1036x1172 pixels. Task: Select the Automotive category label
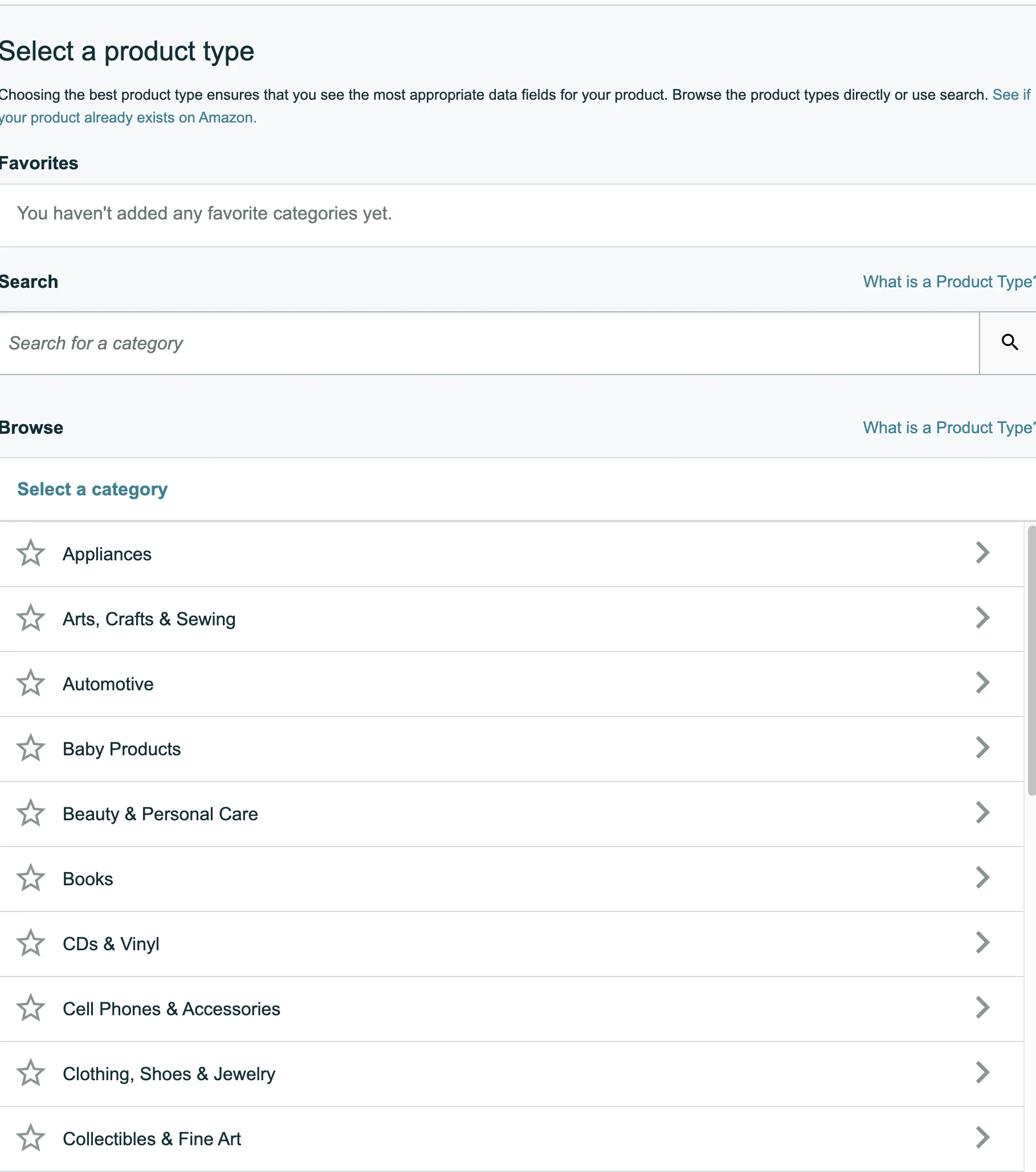click(x=108, y=684)
